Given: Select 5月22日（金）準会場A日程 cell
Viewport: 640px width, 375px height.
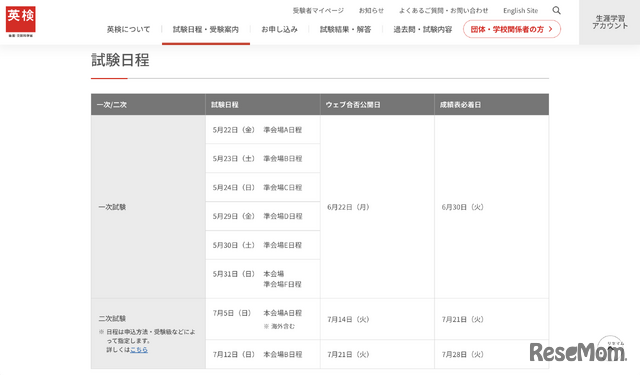Looking at the screenshot, I should coord(263,130).
